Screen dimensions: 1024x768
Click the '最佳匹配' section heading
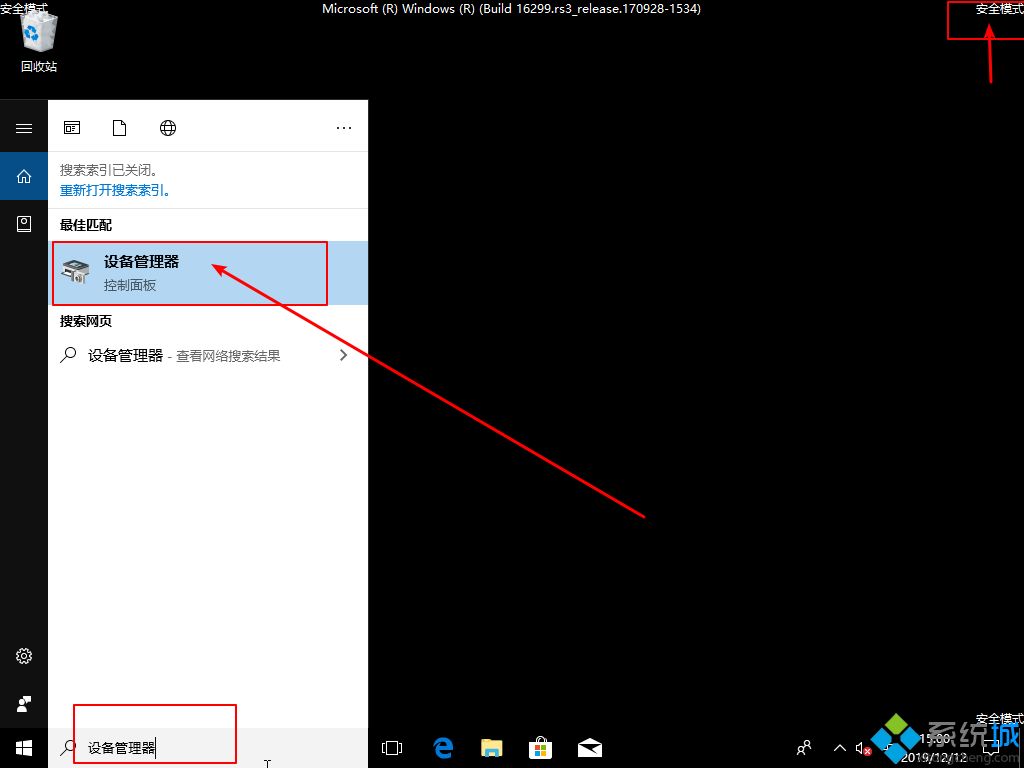click(x=86, y=225)
